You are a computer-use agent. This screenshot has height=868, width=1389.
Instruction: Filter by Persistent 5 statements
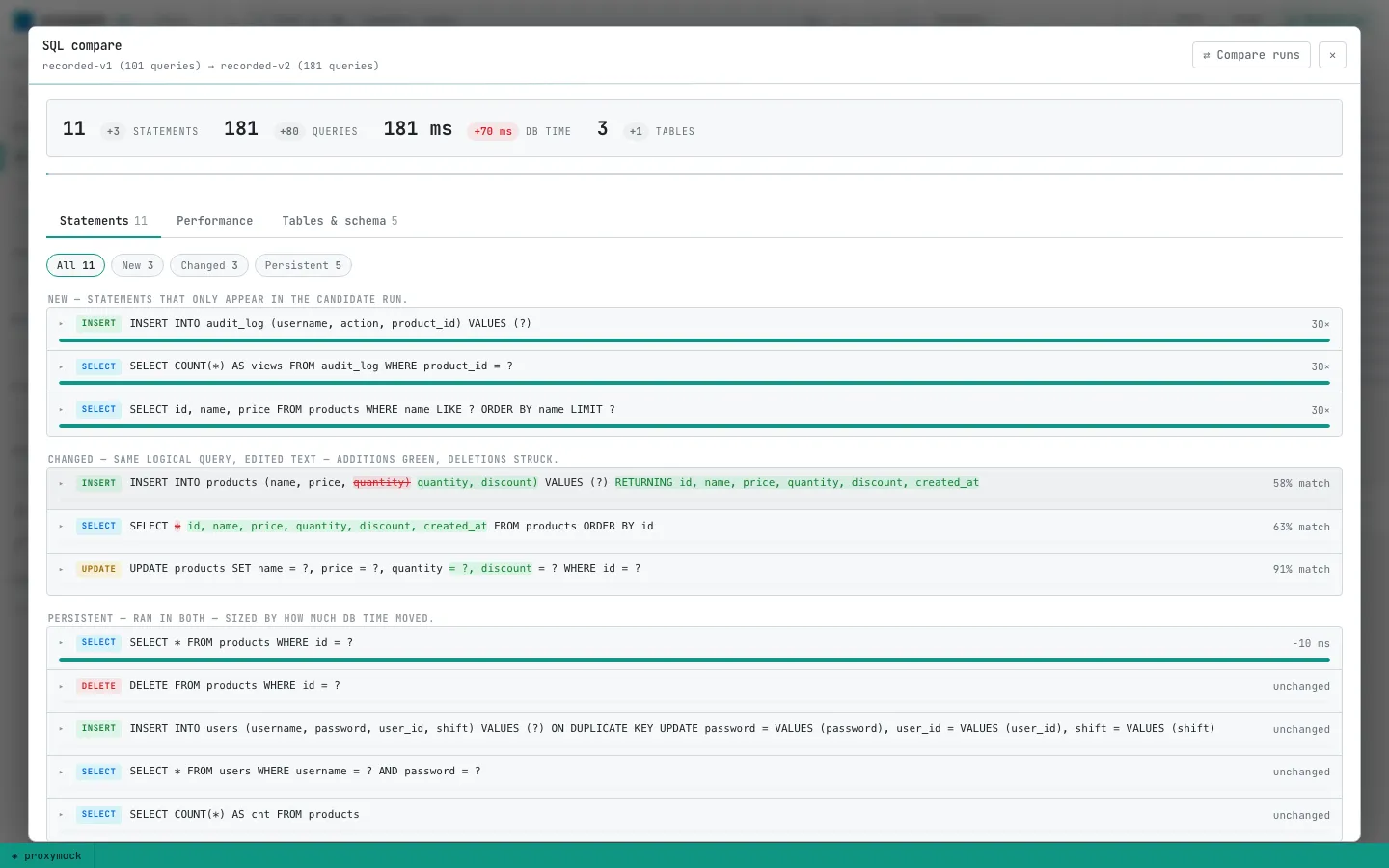303,265
